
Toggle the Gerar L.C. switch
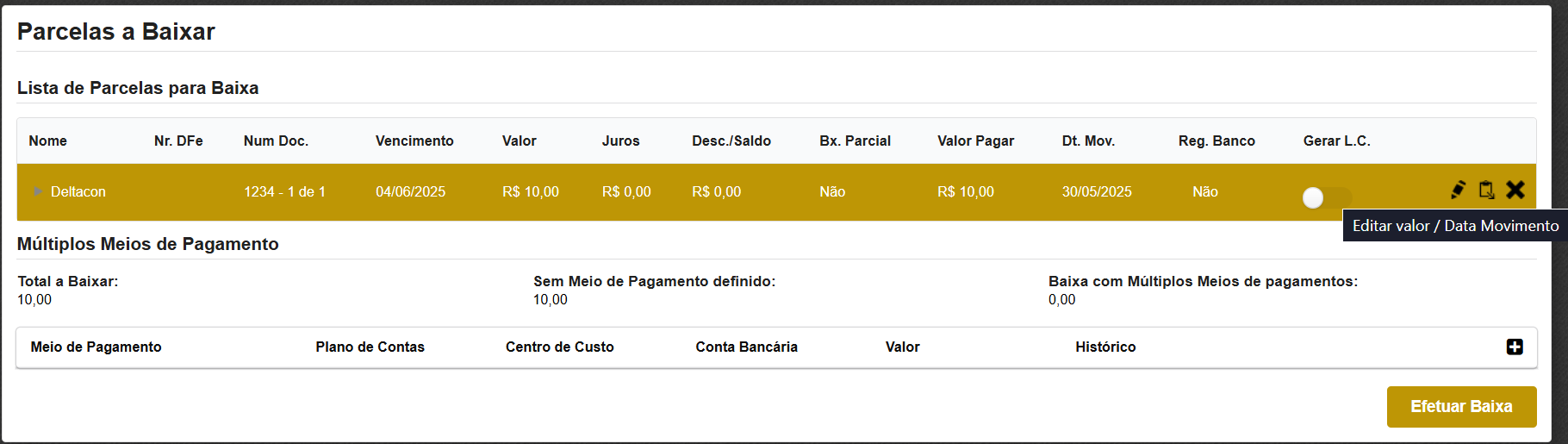pyautogui.click(x=1325, y=198)
